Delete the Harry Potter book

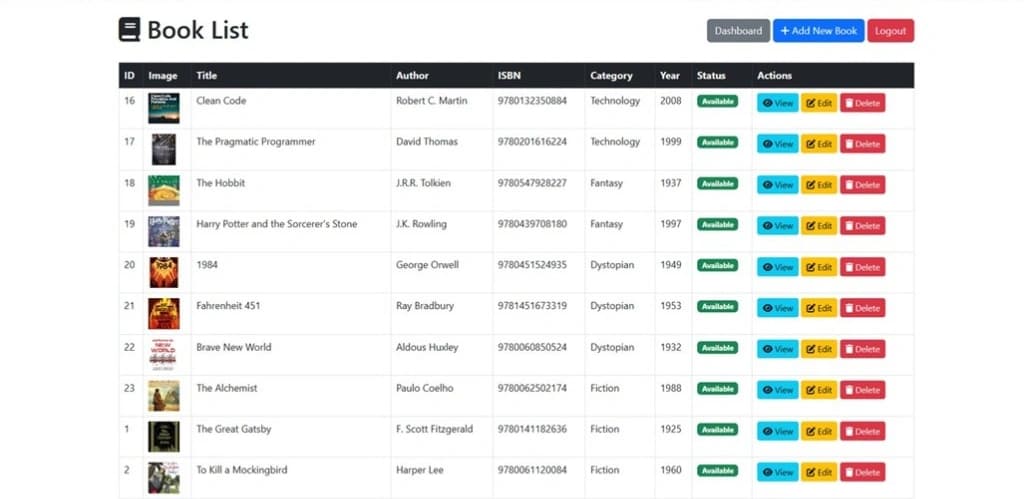[862, 225]
